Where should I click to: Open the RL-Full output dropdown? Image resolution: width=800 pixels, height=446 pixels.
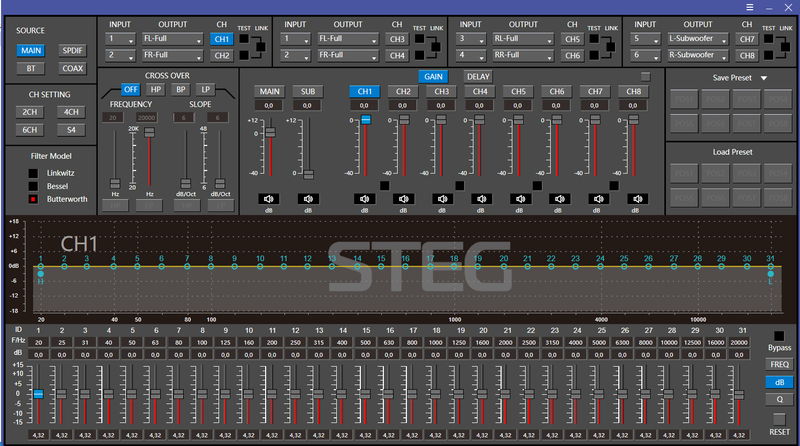[x=523, y=39]
